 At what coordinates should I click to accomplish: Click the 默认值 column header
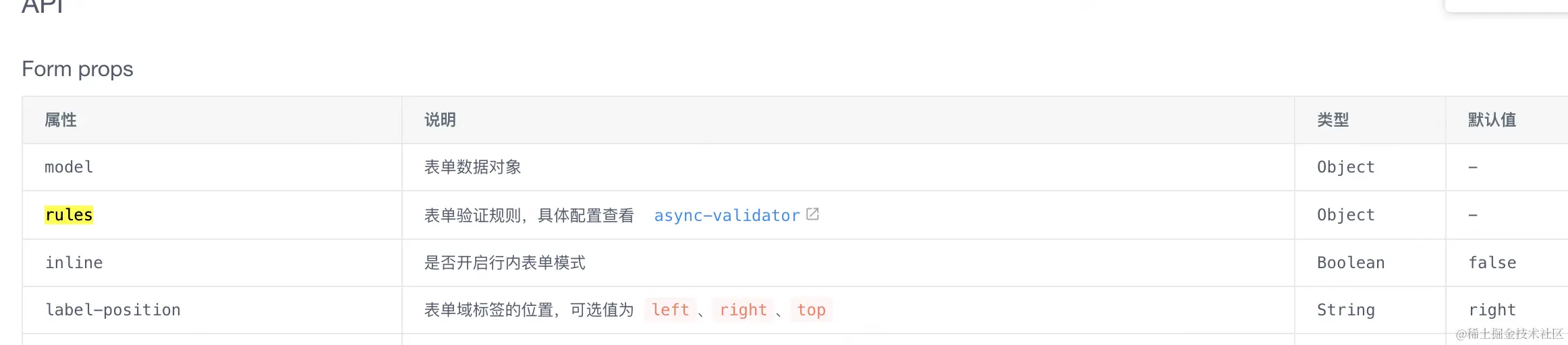pos(1492,120)
